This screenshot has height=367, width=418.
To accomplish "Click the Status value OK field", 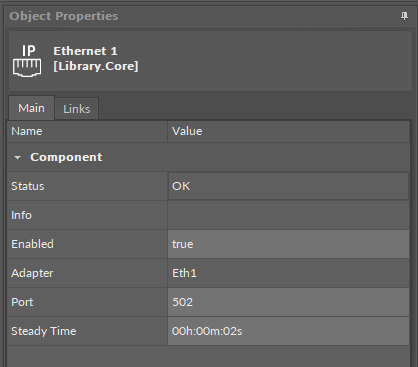I will (289, 186).
